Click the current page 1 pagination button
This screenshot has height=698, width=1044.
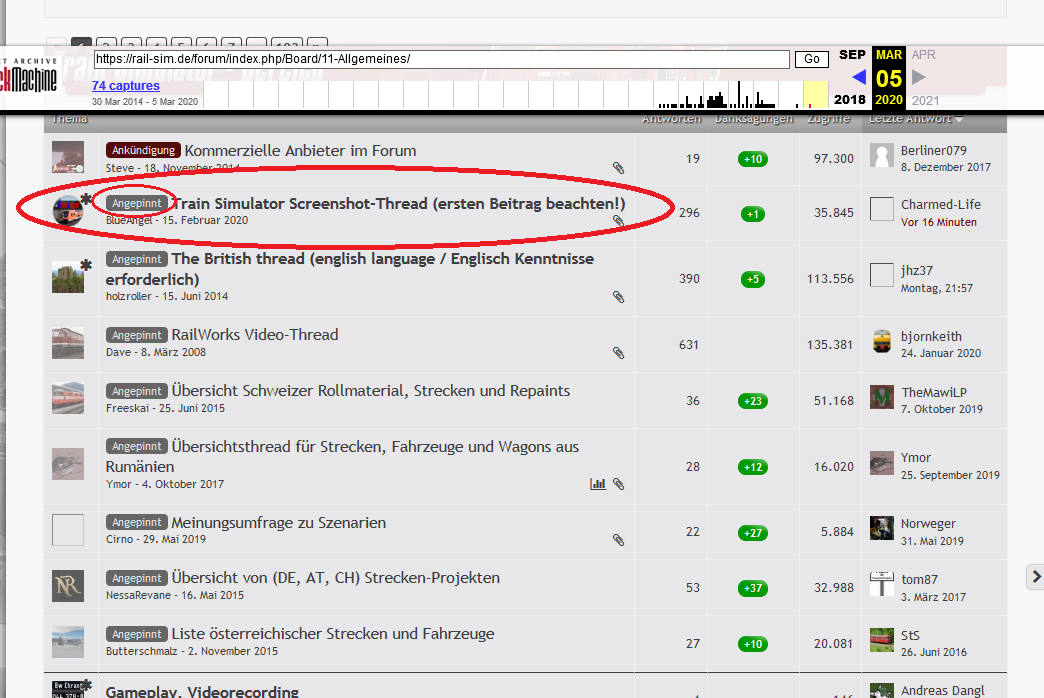[x=81, y=42]
